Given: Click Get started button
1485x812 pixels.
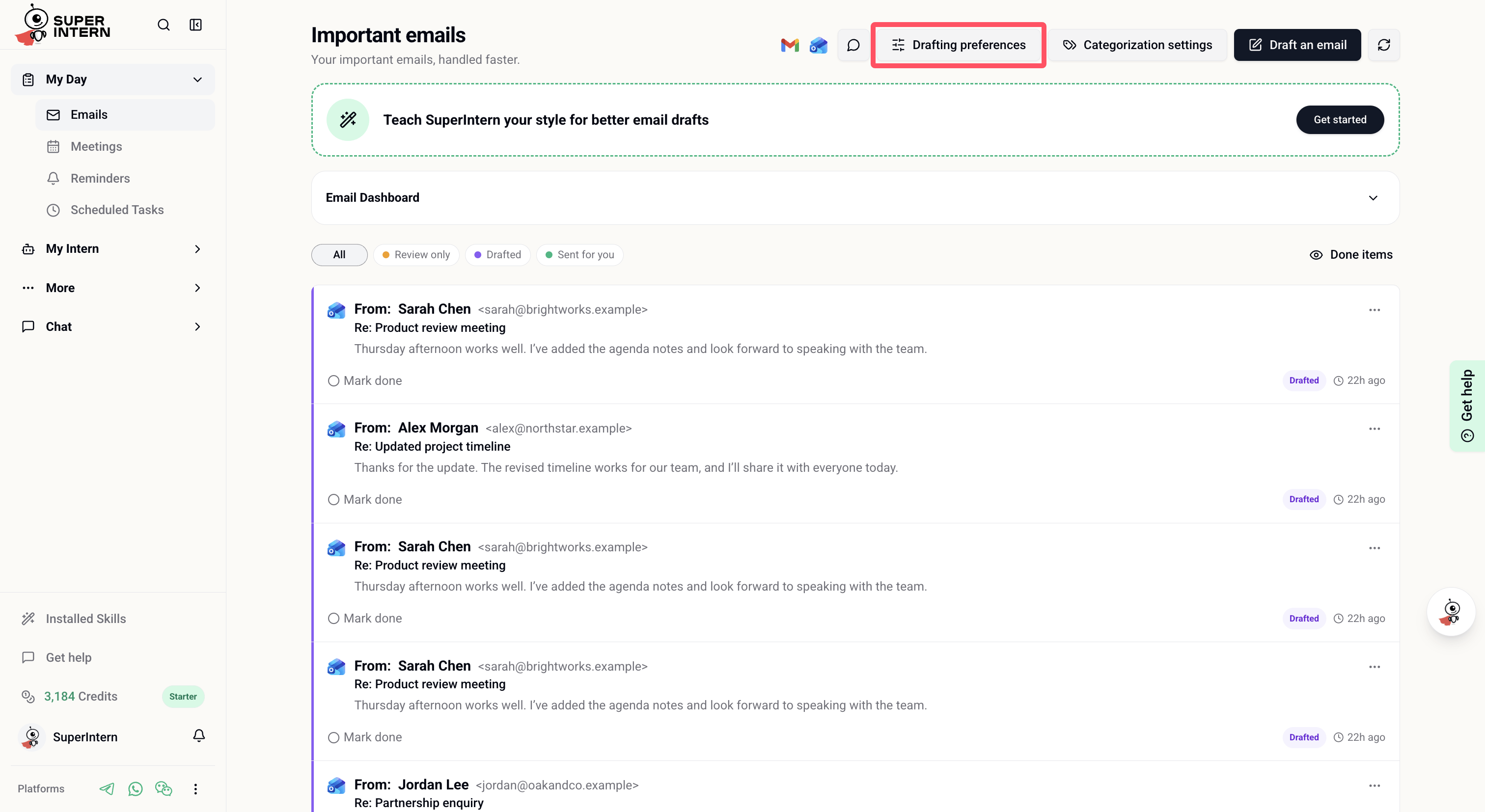Looking at the screenshot, I should [x=1340, y=120].
